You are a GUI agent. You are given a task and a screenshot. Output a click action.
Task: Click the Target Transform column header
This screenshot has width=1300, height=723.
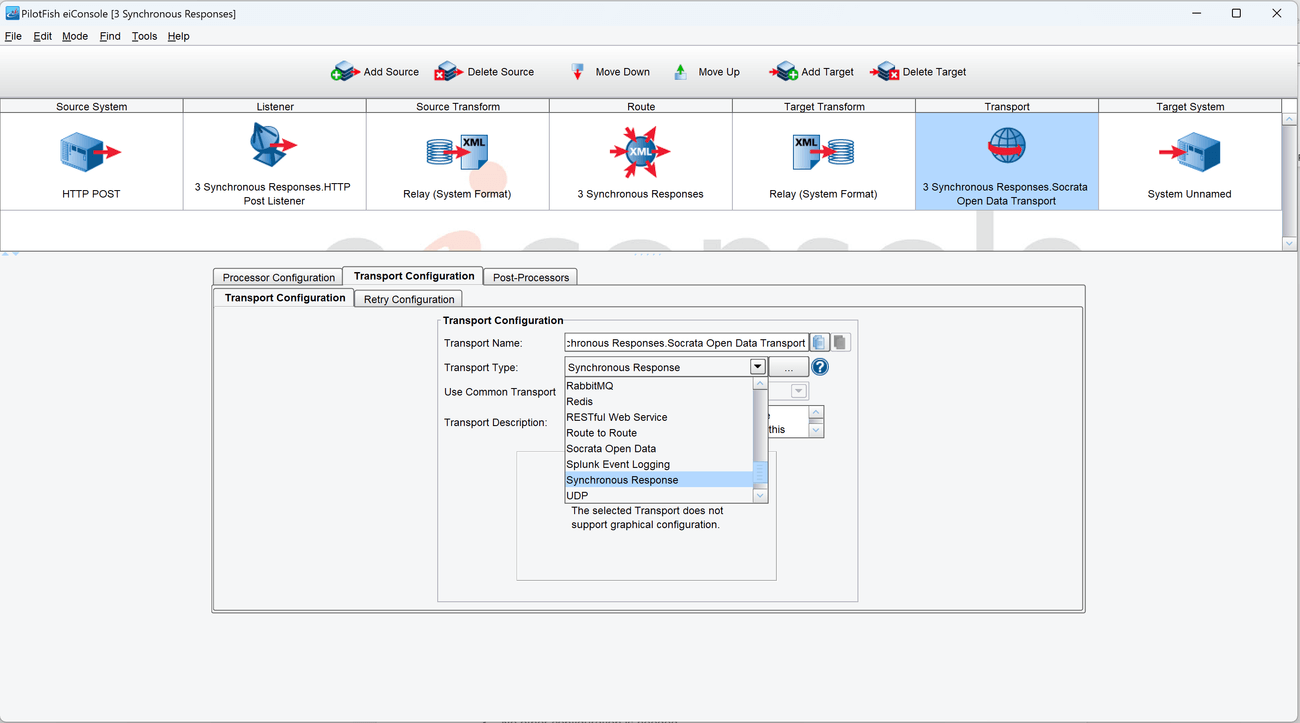[x=824, y=106]
